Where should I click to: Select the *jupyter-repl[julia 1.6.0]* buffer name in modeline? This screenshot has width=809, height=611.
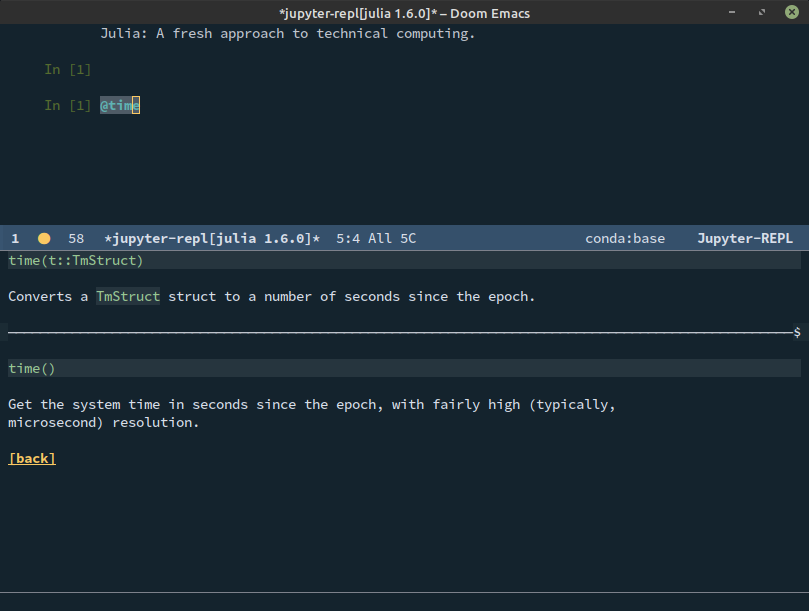point(212,238)
